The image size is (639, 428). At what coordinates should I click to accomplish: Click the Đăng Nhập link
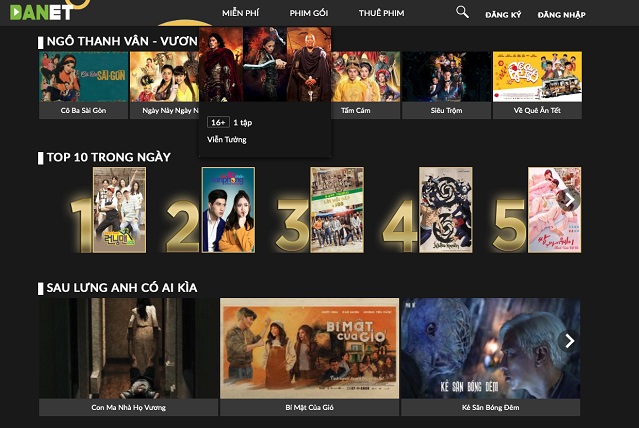coord(561,15)
